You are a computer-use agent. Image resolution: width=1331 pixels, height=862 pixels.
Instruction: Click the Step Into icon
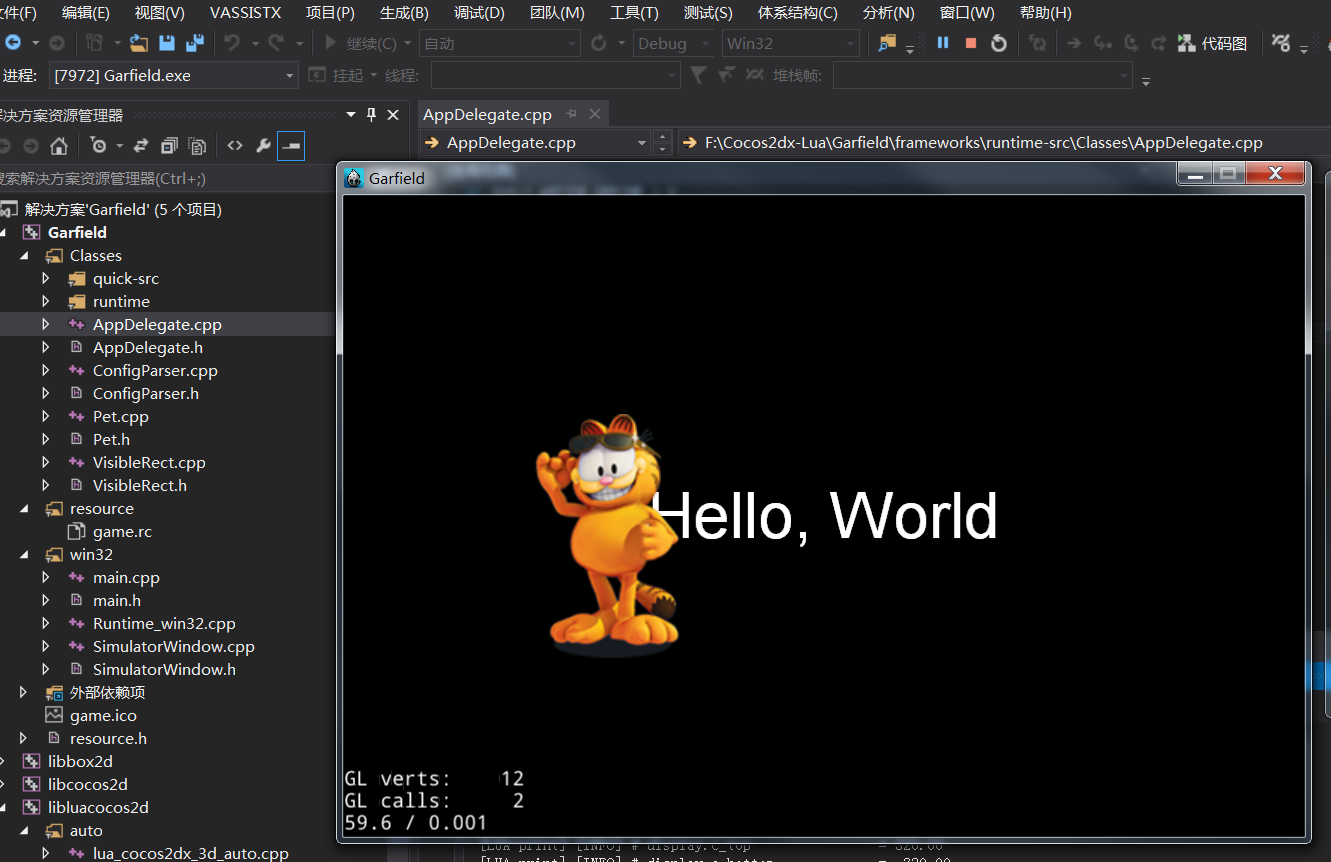(1103, 43)
